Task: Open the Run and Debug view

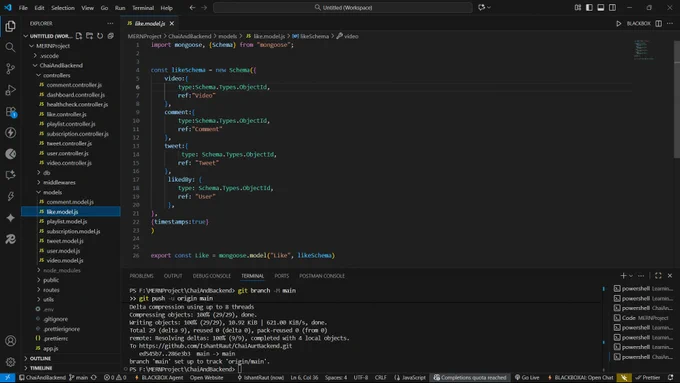Action: click(x=10, y=90)
